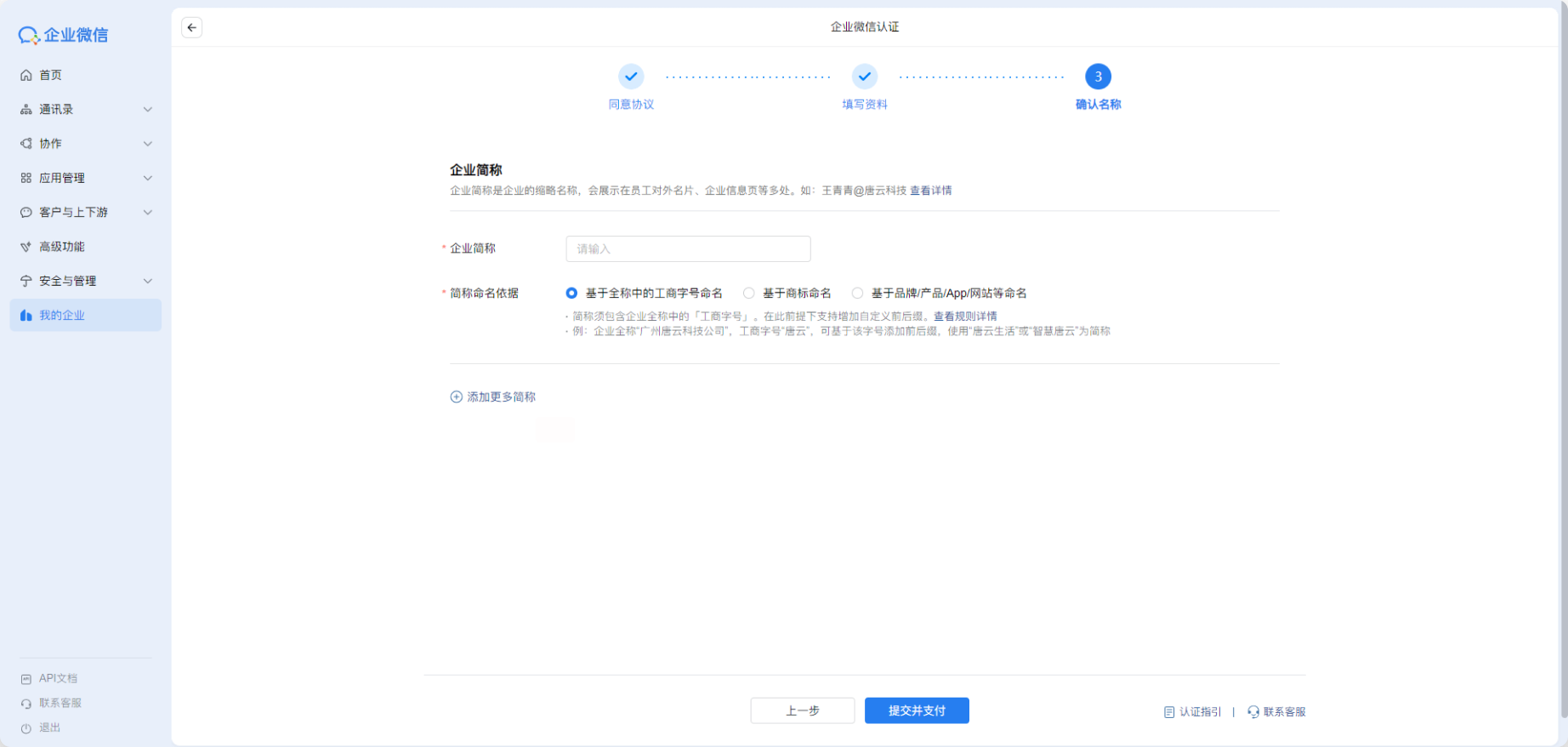
Task: Click the 确认名称 step label
Action: [x=1099, y=105]
